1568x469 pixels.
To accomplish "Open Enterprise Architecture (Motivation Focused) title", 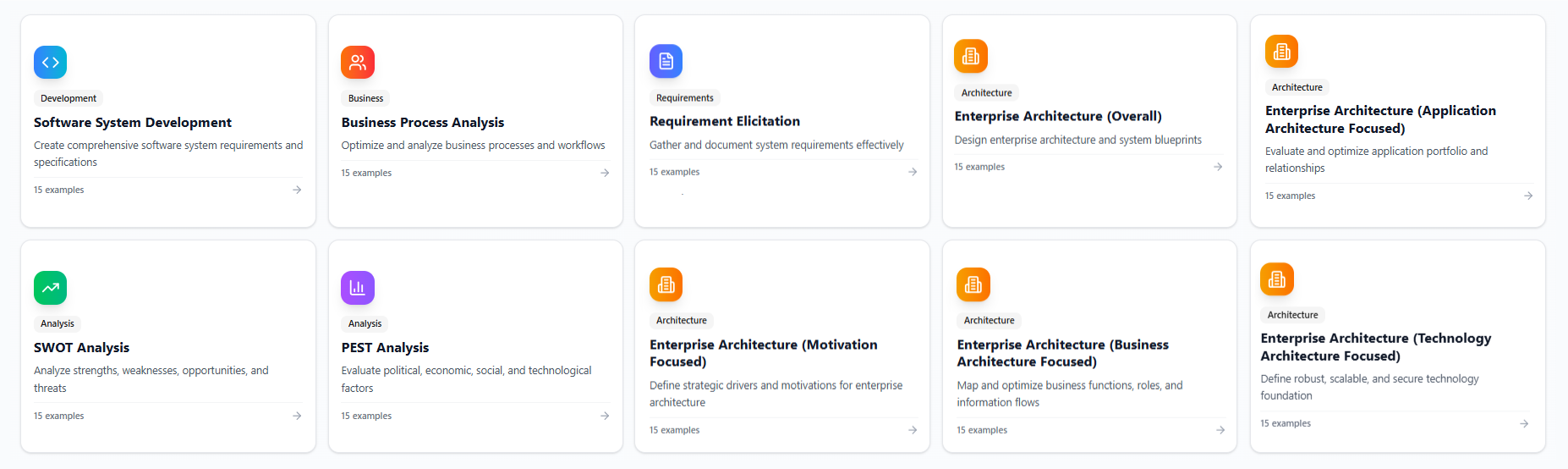I will [x=764, y=353].
